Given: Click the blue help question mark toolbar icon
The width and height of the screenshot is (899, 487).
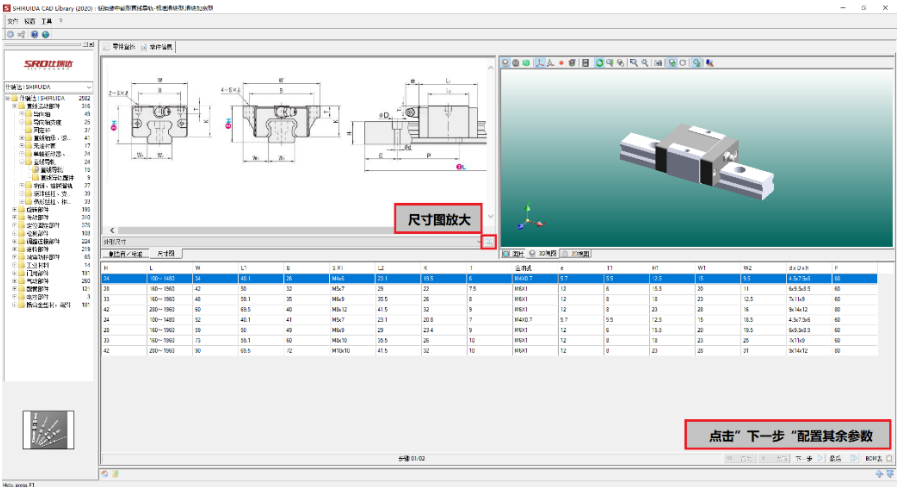Looking at the screenshot, I should click(33, 33).
